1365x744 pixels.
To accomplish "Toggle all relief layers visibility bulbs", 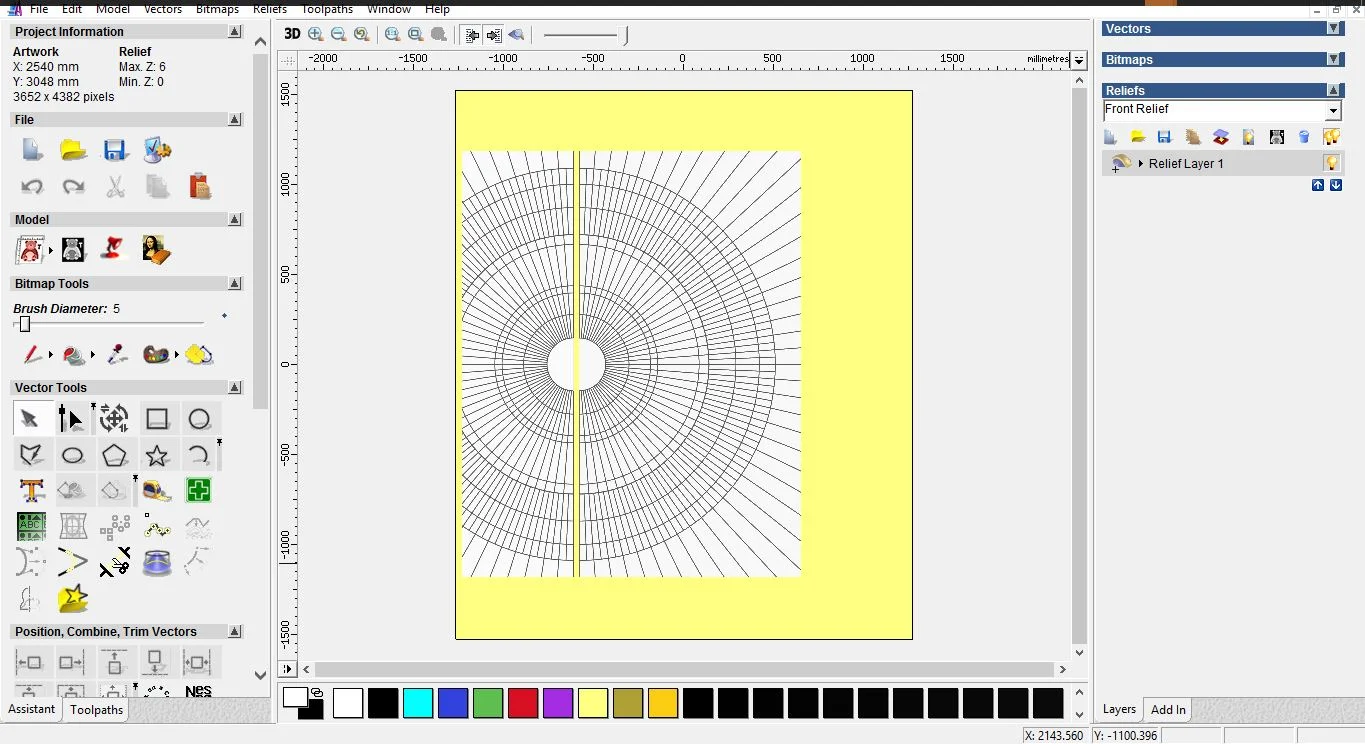I will [1331, 137].
